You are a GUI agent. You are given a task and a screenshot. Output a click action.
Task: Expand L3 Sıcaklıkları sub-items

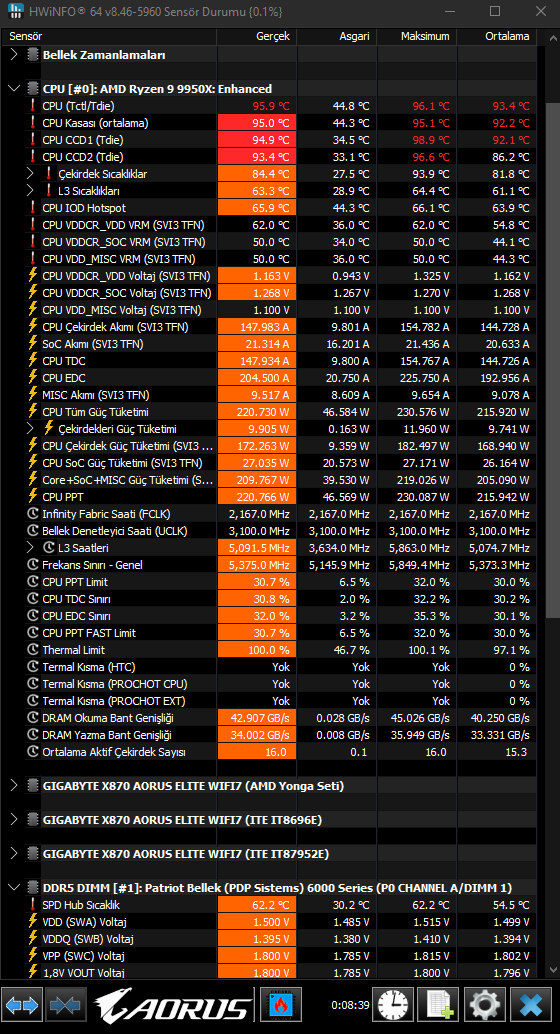(30, 191)
